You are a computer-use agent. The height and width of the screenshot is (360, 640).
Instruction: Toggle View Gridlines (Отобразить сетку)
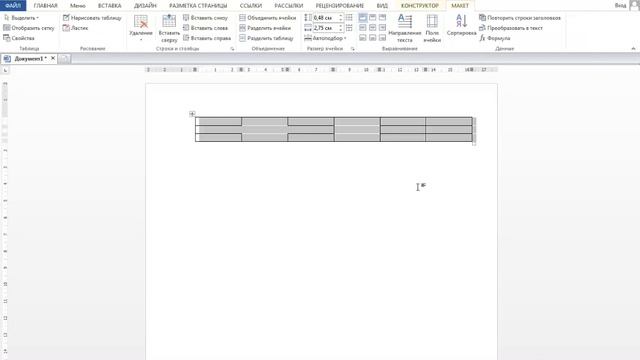(29, 28)
